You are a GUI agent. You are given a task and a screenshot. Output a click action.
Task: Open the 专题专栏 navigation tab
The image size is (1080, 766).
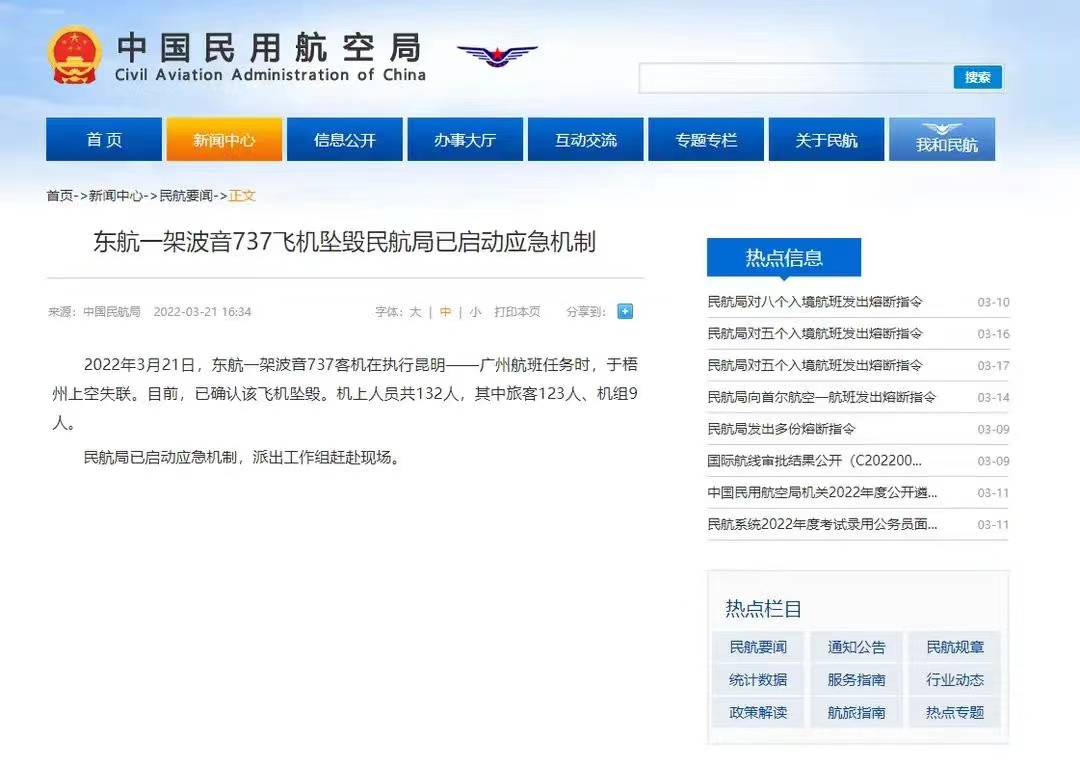point(706,139)
